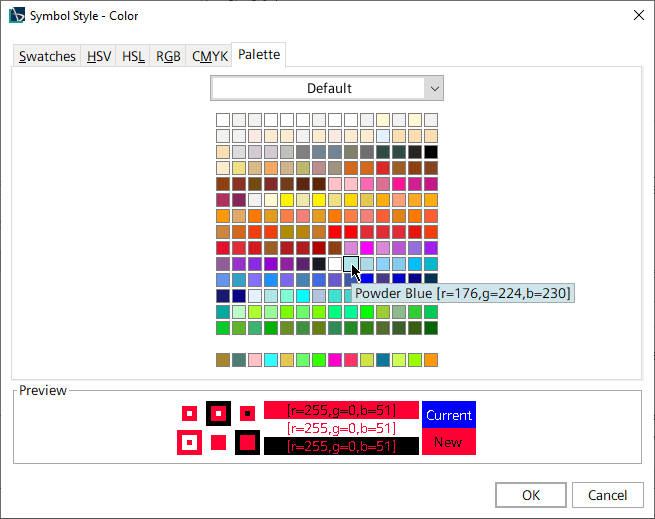Pick the light pink swatch in the recent colors row

(255, 360)
